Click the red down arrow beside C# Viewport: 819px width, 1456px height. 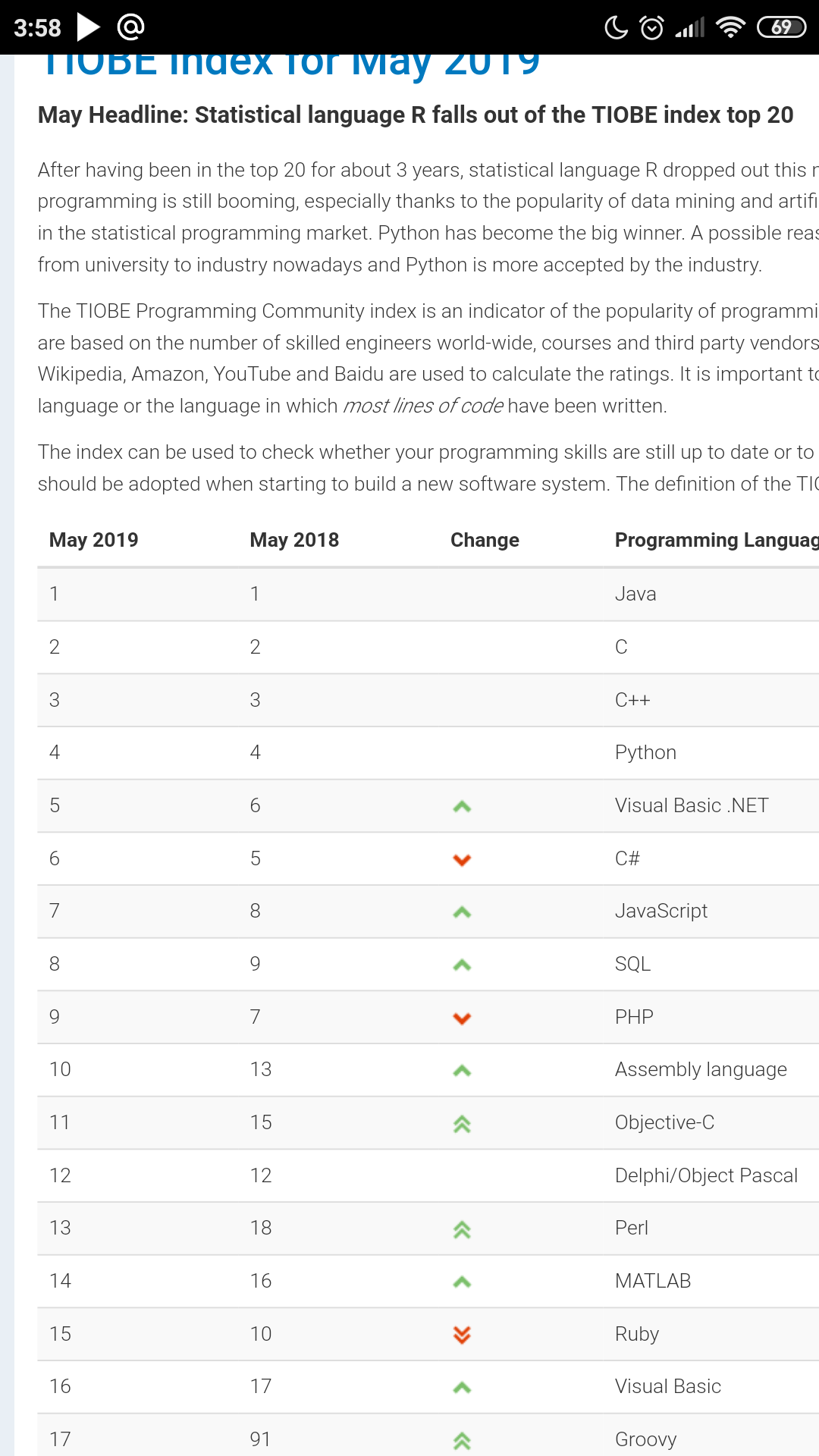pyautogui.click(x=462, y=859)
